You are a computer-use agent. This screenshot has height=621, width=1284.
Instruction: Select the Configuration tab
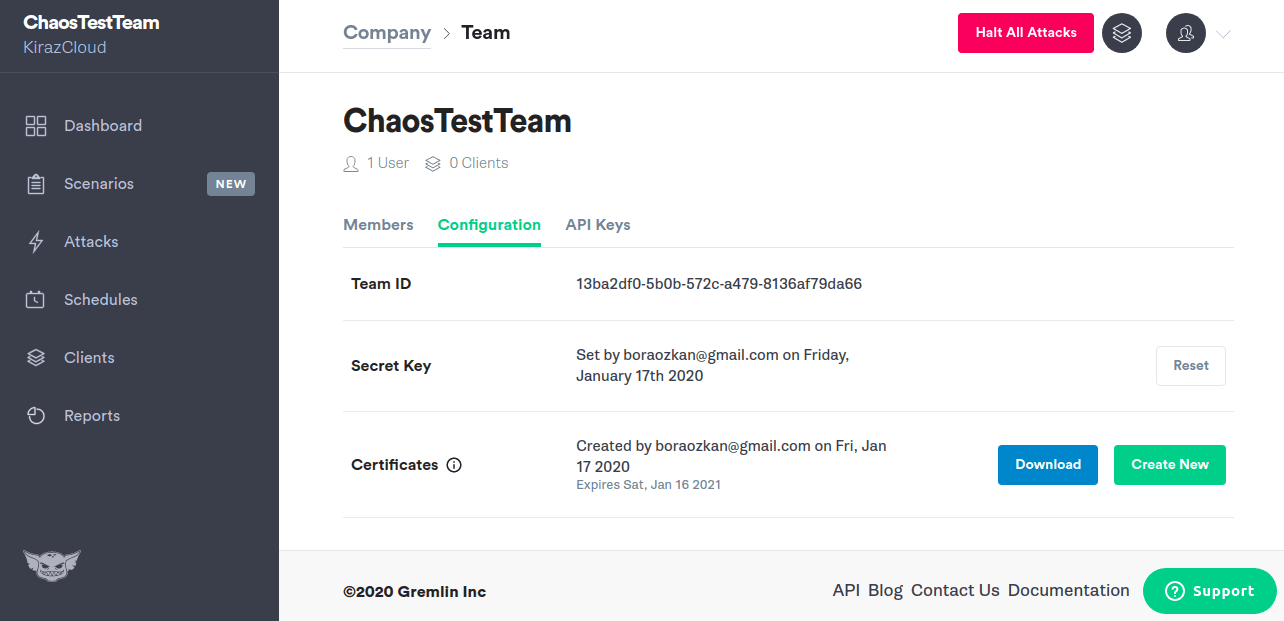489,225
